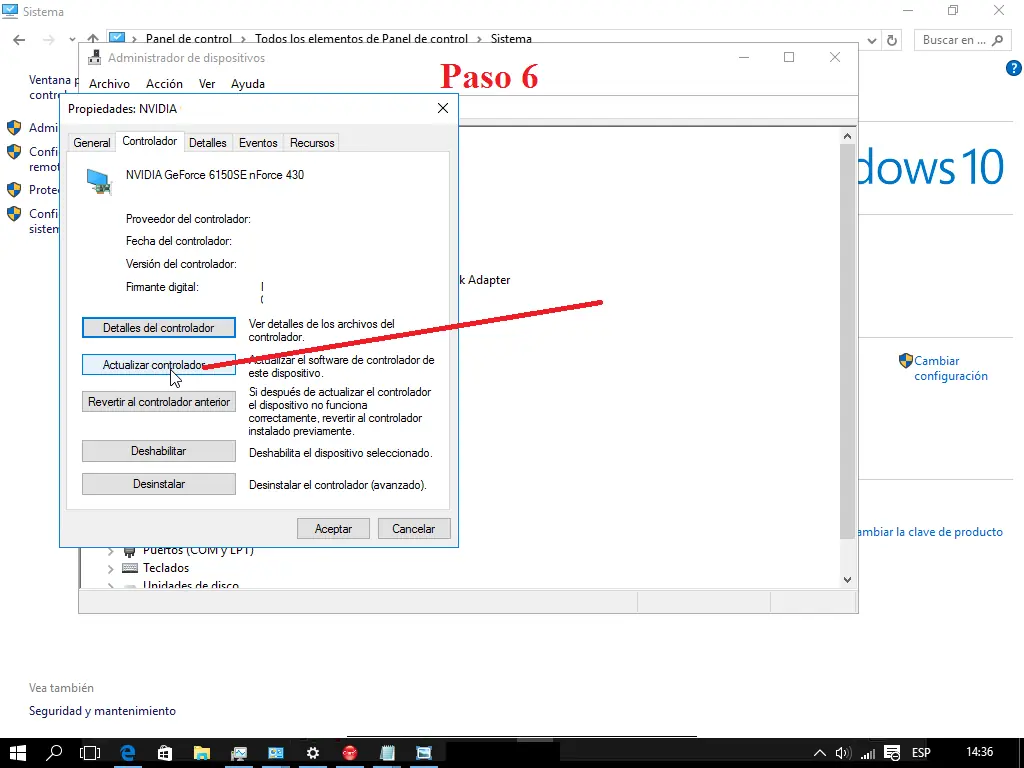The image size is (1024, 768).
Task: Click Panel de control breadcrumb
Action: pyautogui.click(x=189, y=39)
